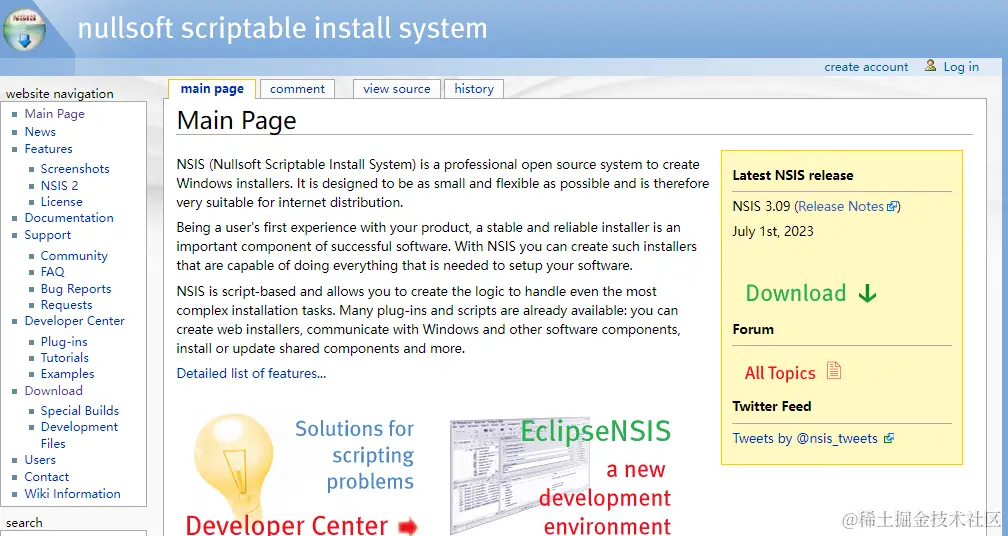Open the history tab

(474, 89)
